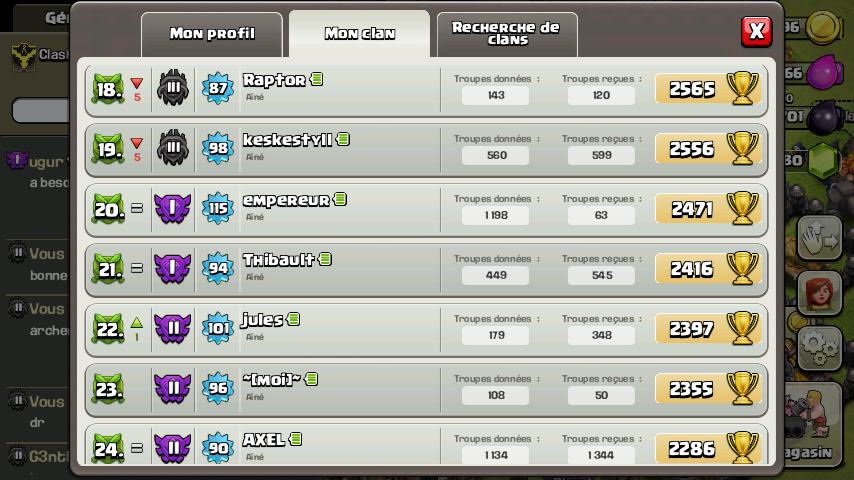Click the green list icon beside AXEL
The height and width of the screenshot is (480, 854).
point(296,439)
